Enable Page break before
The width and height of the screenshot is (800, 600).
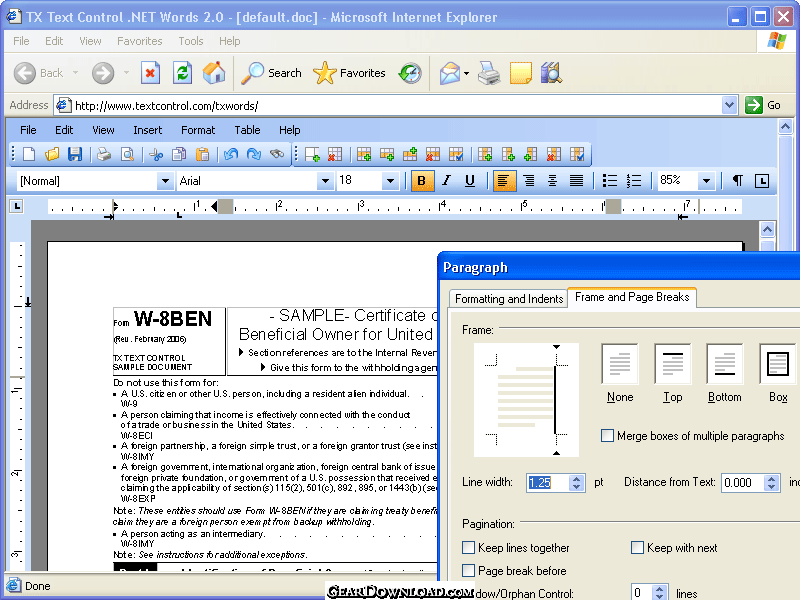pos(468,570)
